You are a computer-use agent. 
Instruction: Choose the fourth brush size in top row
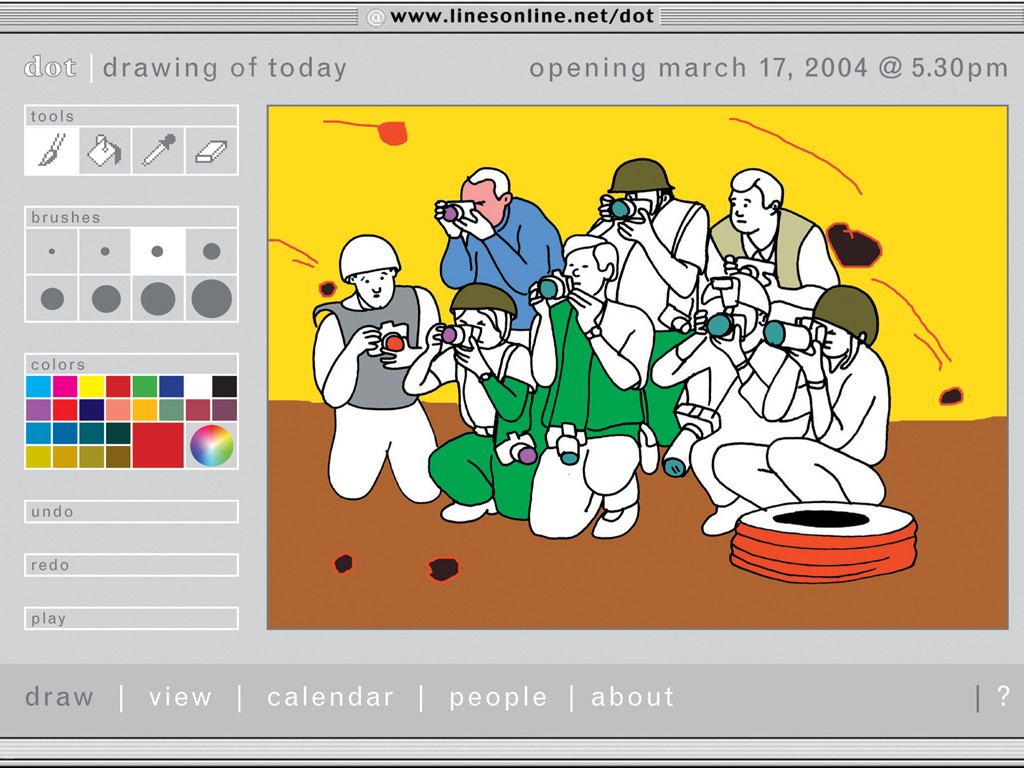(212, 251)
